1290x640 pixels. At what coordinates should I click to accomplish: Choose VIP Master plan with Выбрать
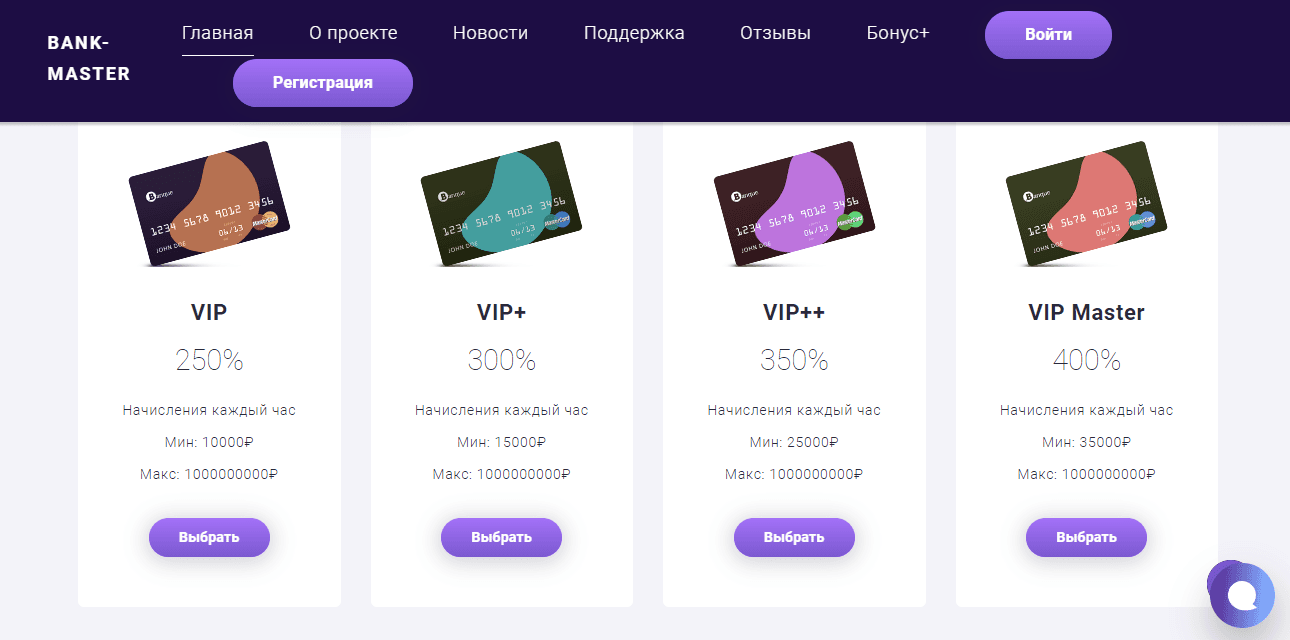pos(1086,537)
